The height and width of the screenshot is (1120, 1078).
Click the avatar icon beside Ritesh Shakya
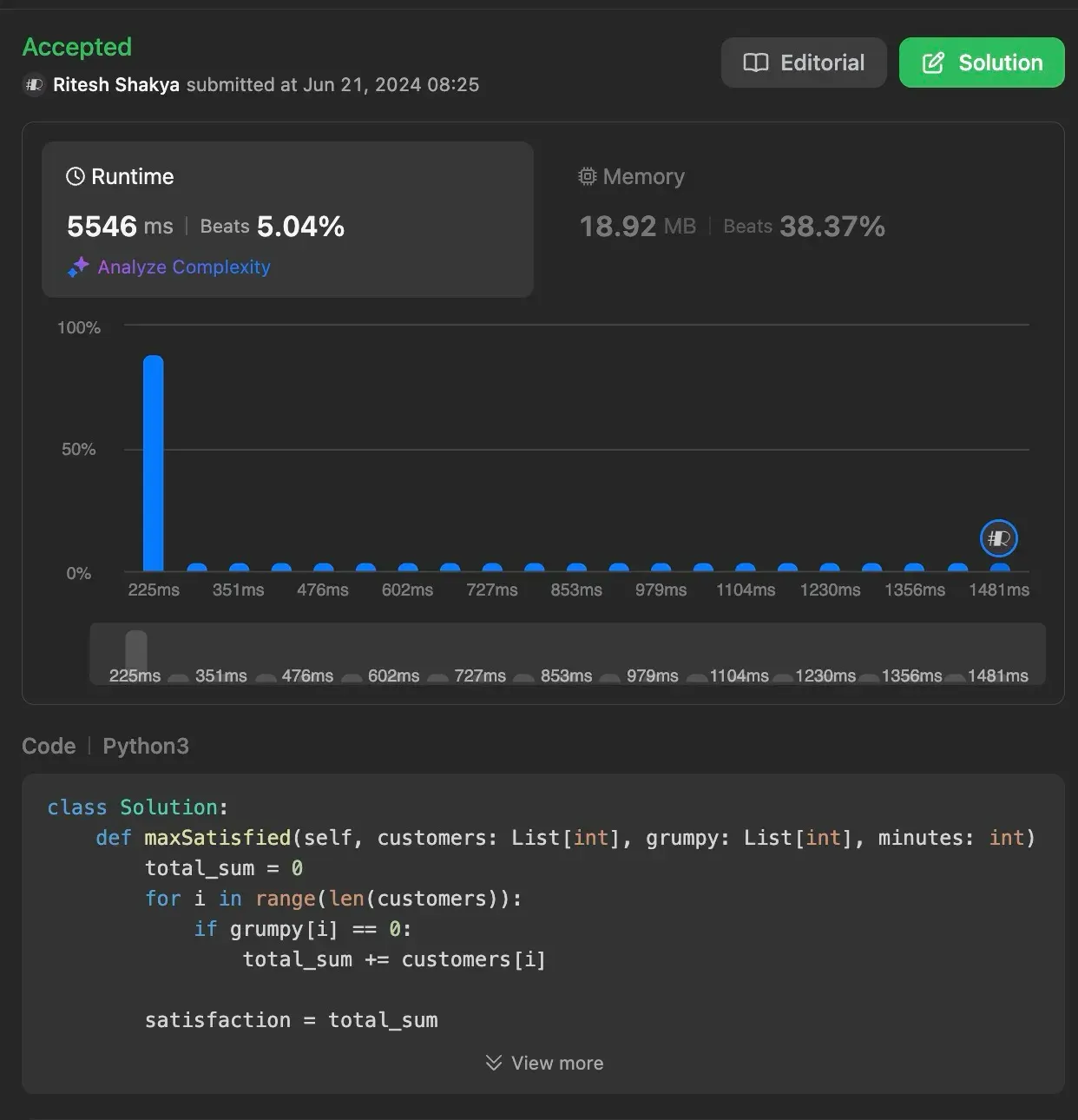pyautogui.click(x=34, y=85)
